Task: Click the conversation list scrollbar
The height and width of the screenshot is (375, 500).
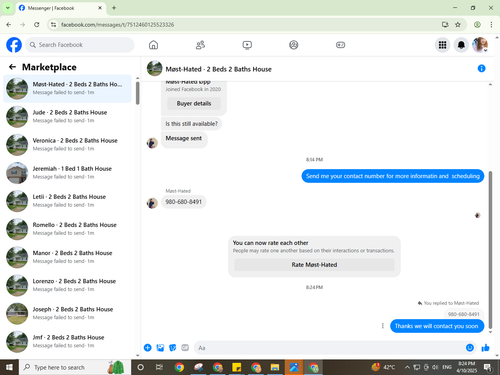Action: [x=137, y=93]
